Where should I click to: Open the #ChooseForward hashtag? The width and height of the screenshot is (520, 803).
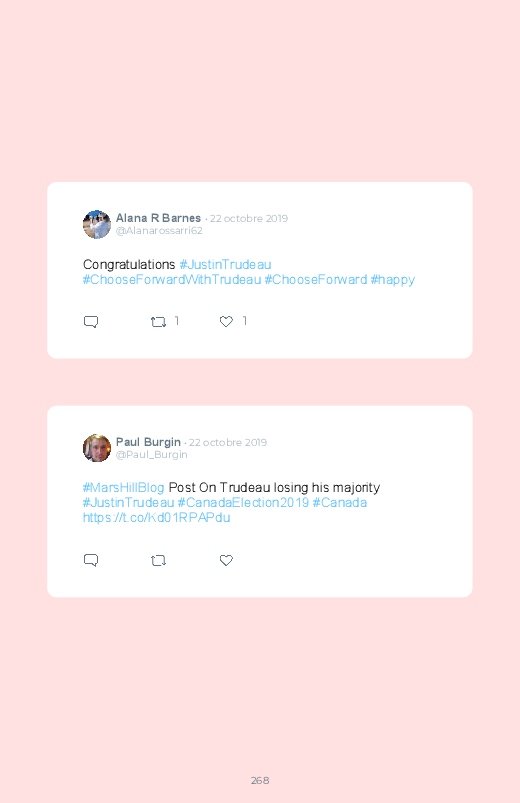pyautogui.click(x=316, y=280)
